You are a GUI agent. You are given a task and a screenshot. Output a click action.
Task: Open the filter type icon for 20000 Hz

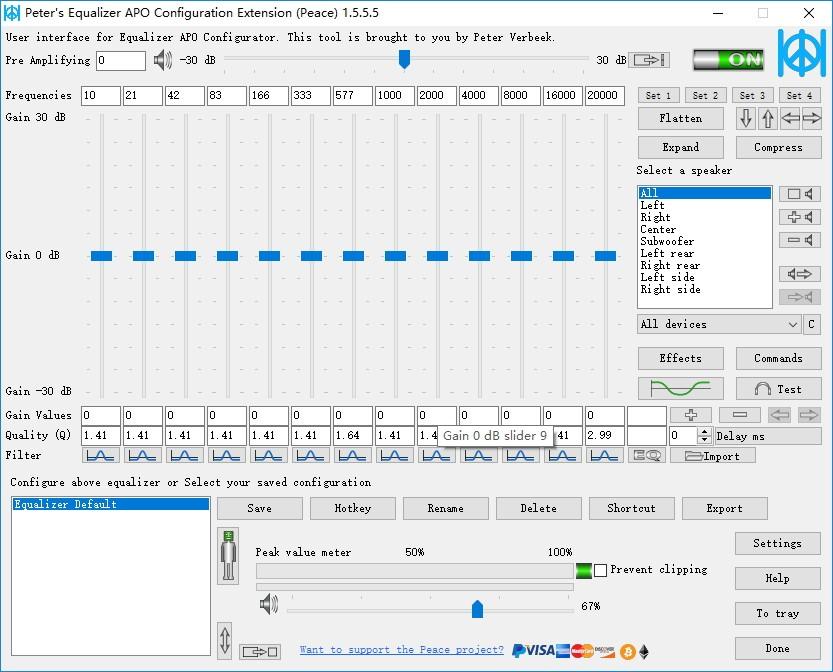(604, 455)
